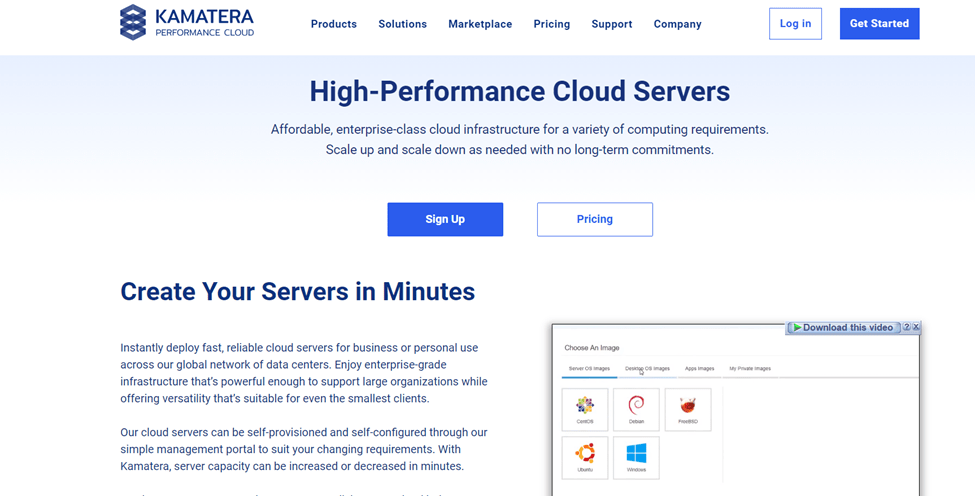Click the help question mark on video bar
The image size is (975, 496).
click(906, 327)
